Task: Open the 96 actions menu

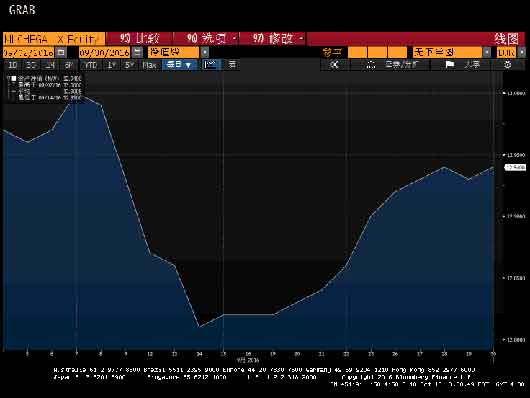Action: [207, 39]
